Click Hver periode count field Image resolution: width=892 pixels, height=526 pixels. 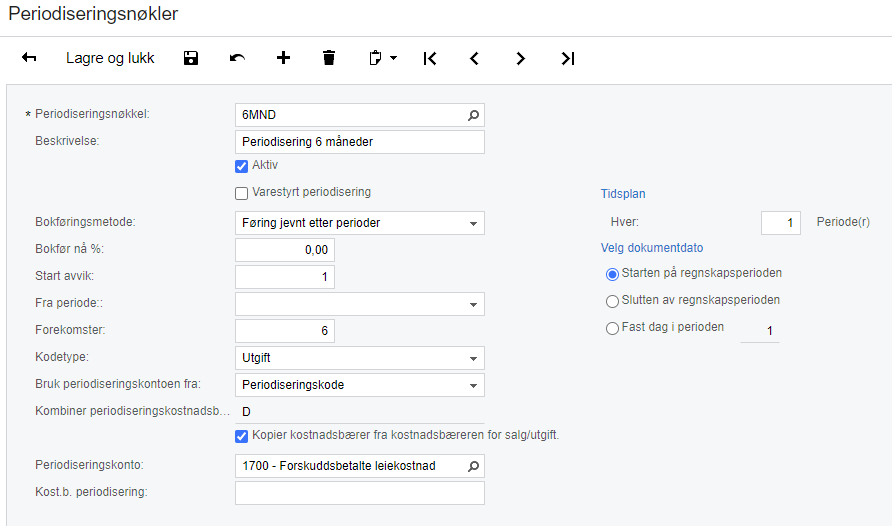tap(780, 223)
